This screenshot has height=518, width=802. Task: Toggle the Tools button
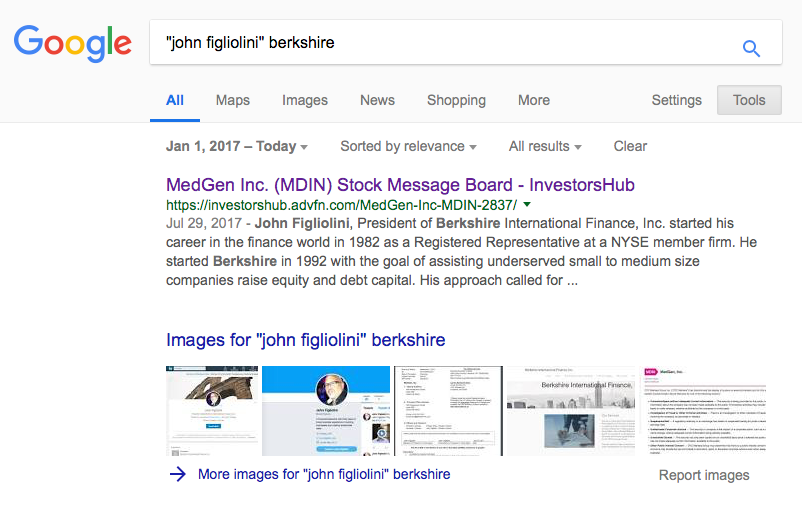pyautogui.click(x=749, y=100)
